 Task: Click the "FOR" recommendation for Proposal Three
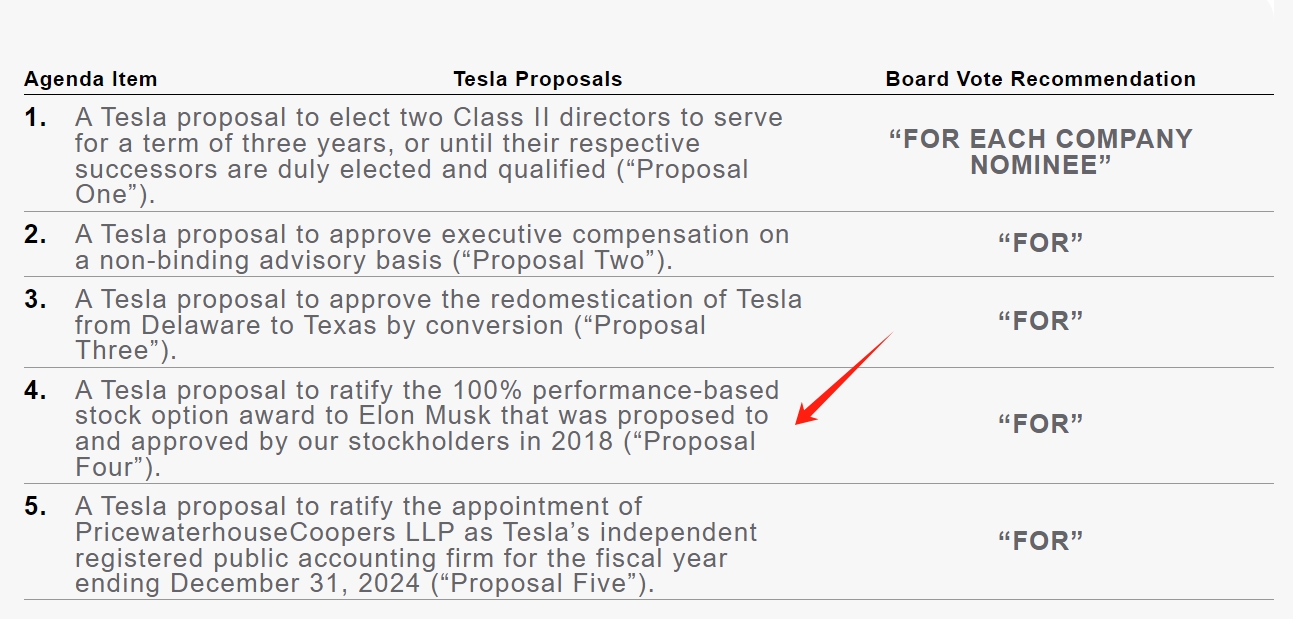click(1040, 321)
